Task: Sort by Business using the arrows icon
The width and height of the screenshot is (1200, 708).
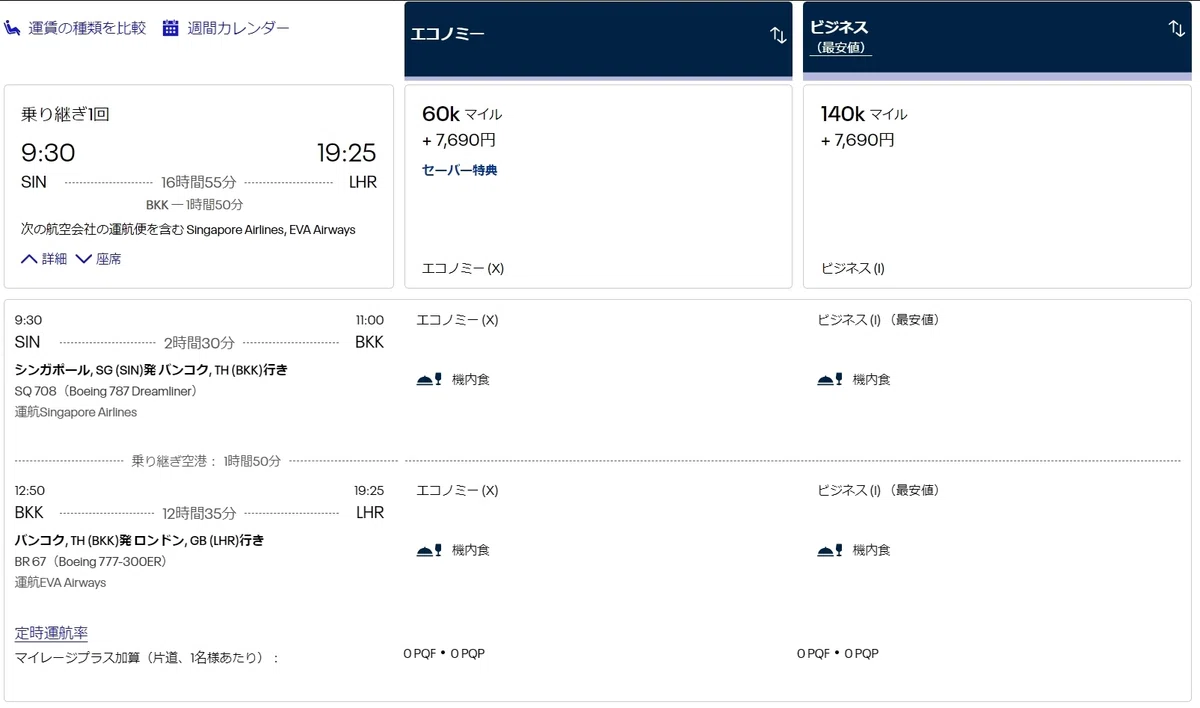Action: pyautogui.click(x=1176, y=28)
